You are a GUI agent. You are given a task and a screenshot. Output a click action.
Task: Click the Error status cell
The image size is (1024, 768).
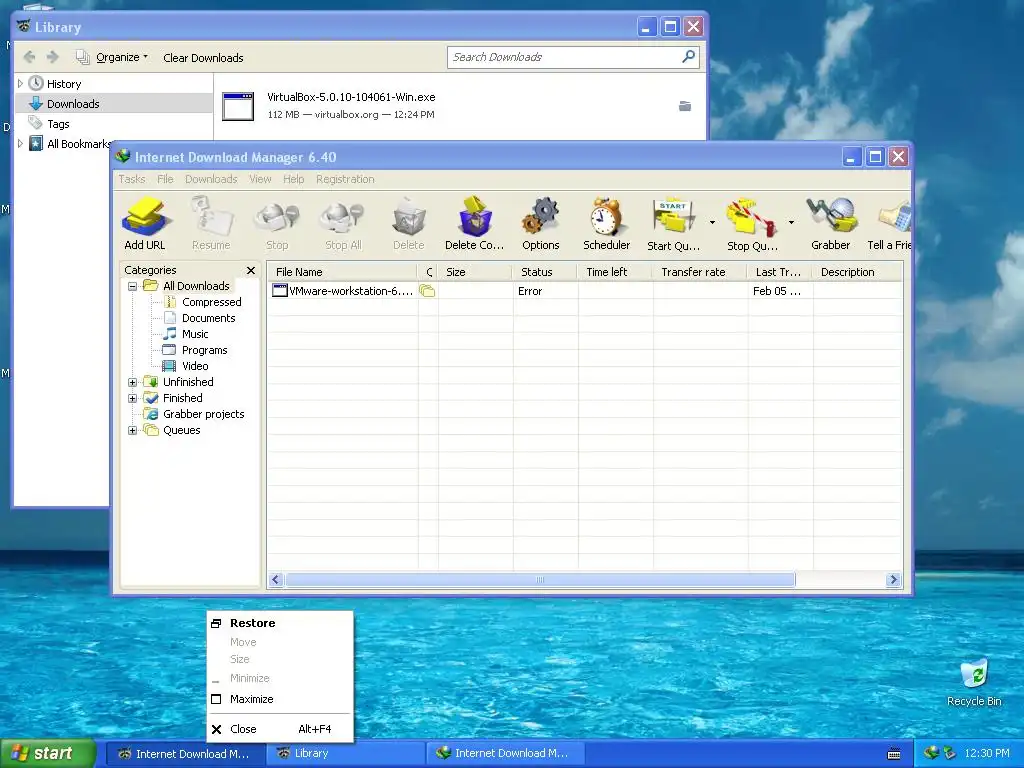[530, 291]
